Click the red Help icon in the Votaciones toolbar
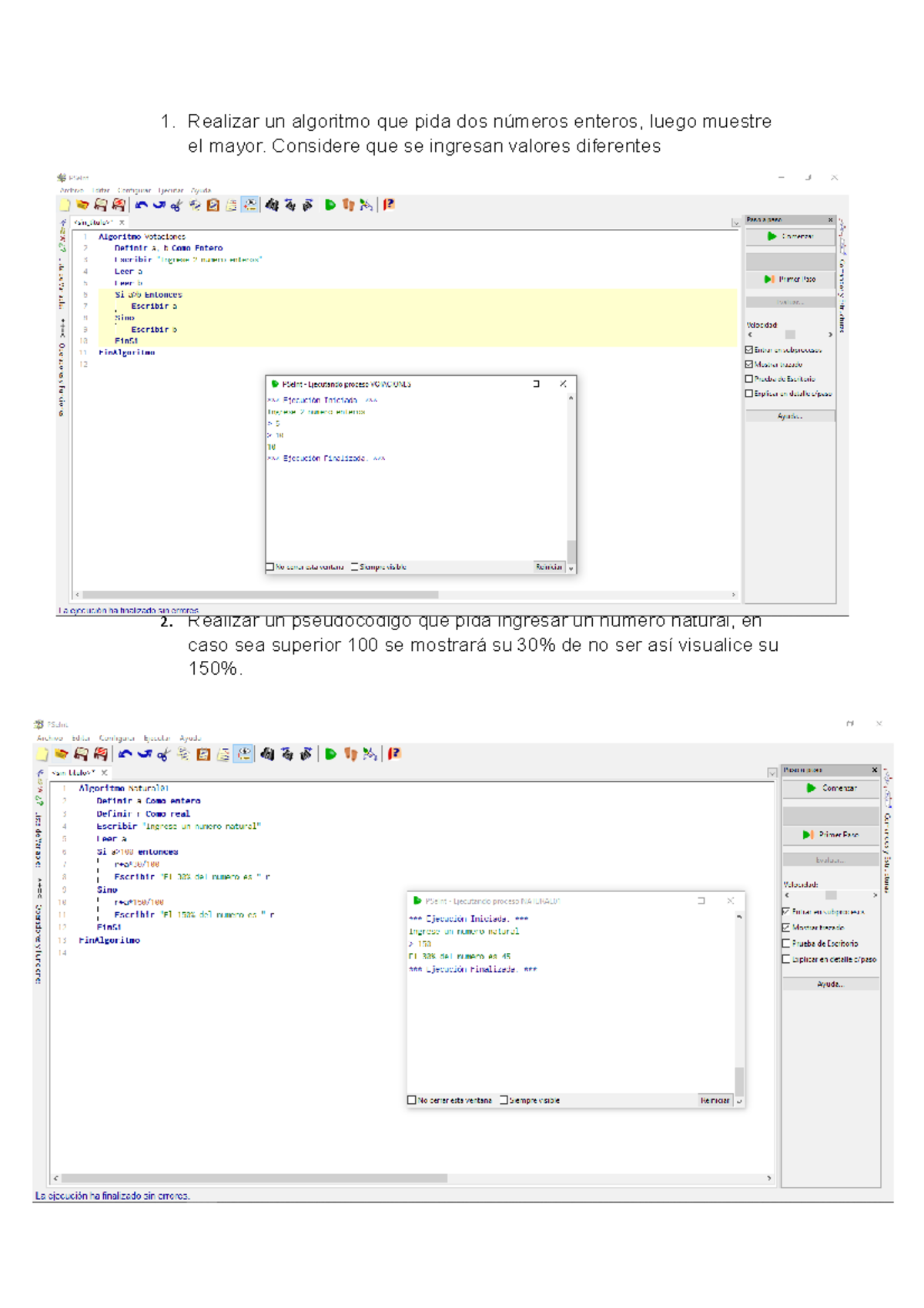 coord(390,205)
